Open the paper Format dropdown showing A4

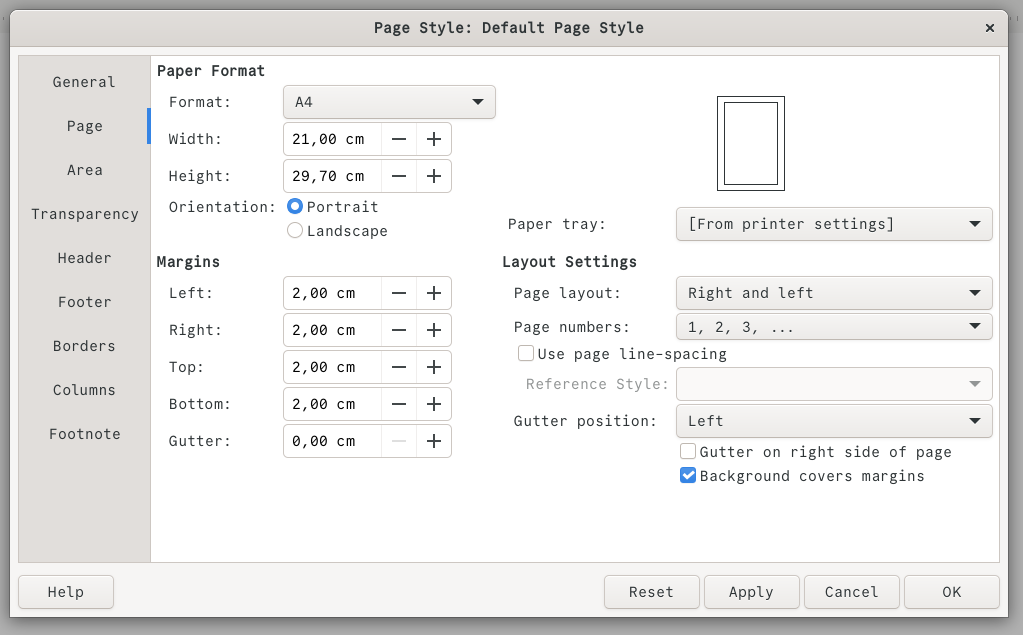click(x=388, y=101)
